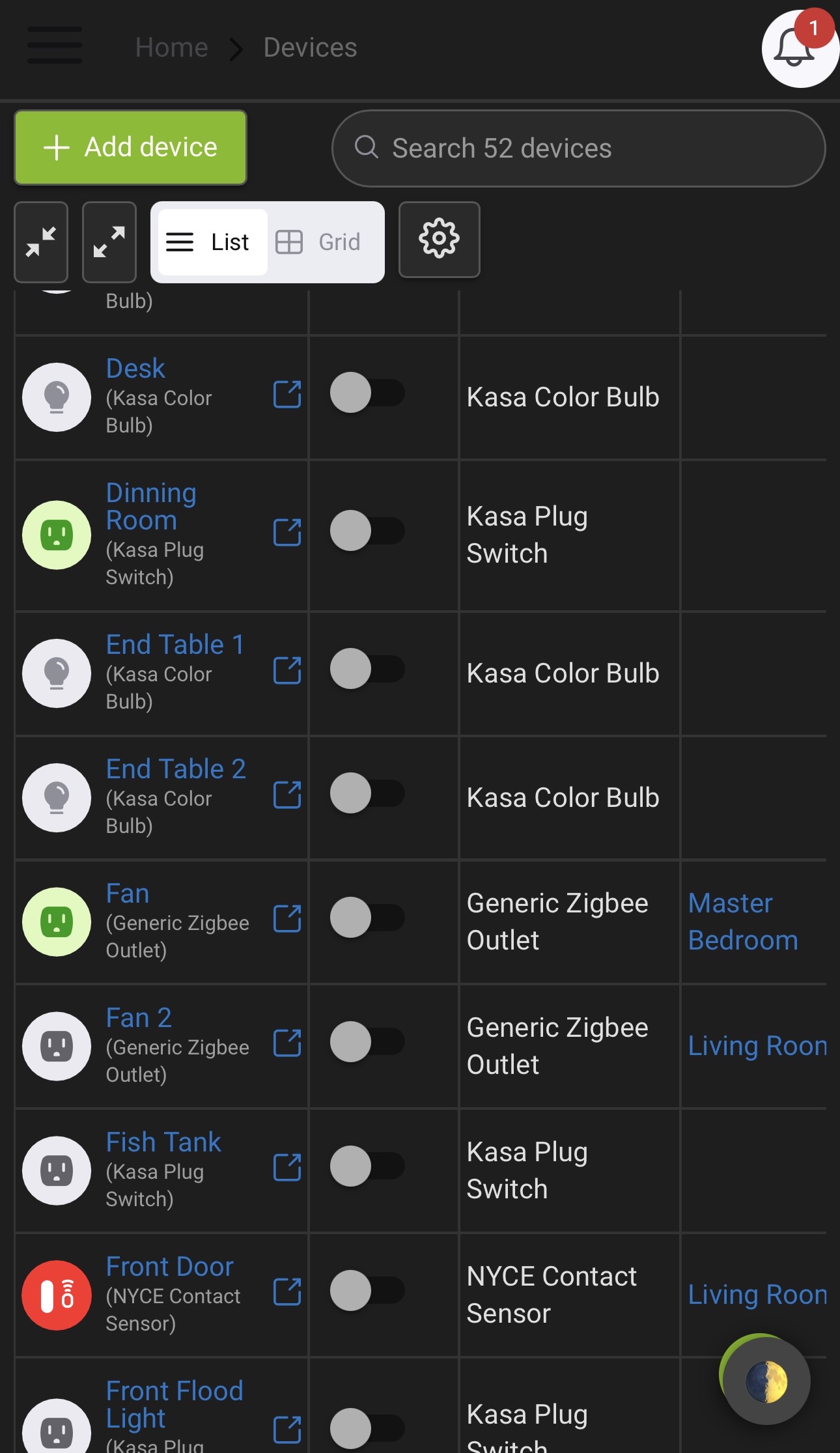Toggle the Desk bulb switch

[x=367, y=393]
